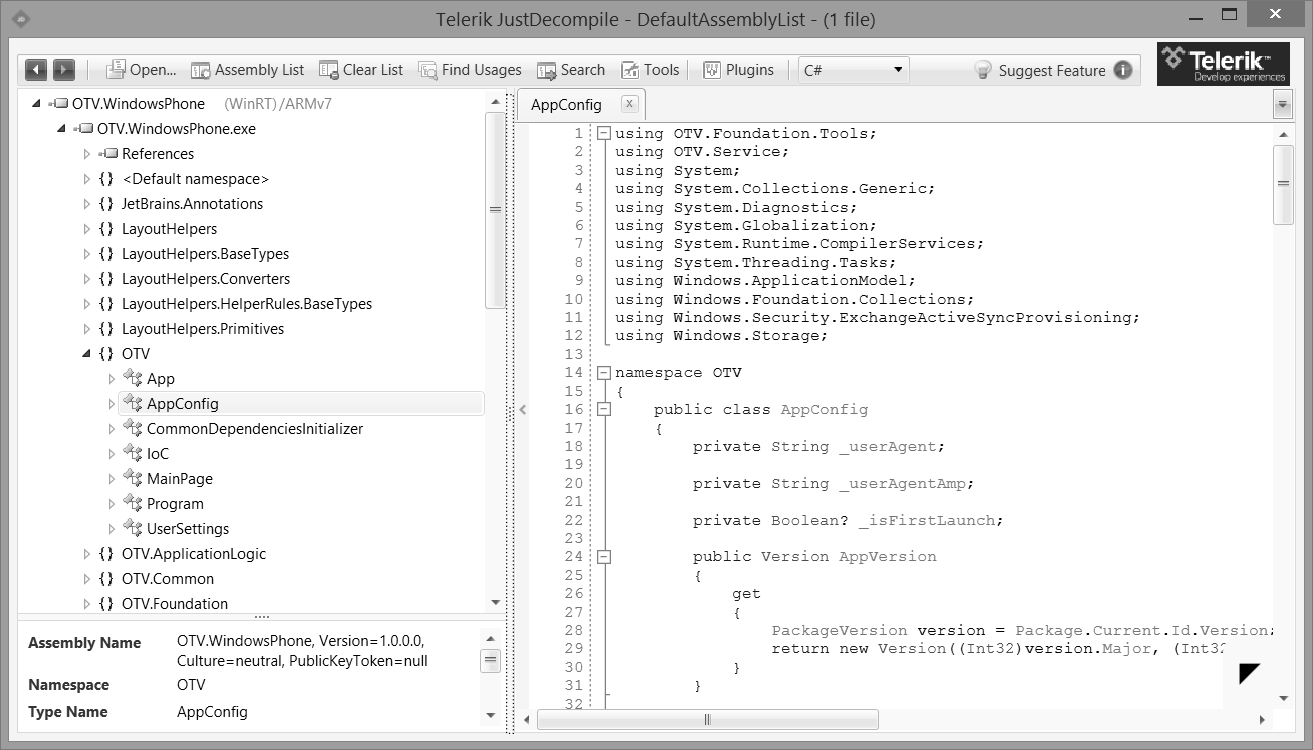Open the Assembly List
The image size is (1313, 750).
247,69
